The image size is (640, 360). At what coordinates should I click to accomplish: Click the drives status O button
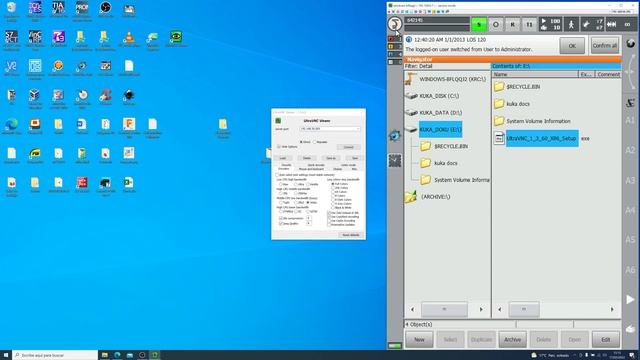click(x=496, y=24)
